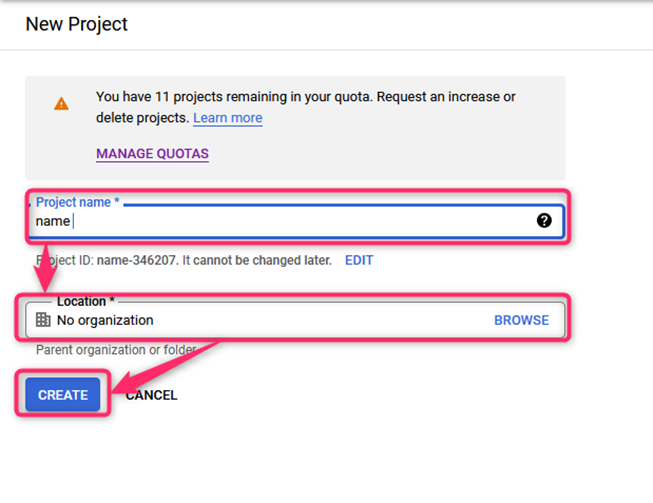The height and width of the screenshot is (503, 653).
Task: Click the blue CREATE button
Action: click(x=63, y=394)
